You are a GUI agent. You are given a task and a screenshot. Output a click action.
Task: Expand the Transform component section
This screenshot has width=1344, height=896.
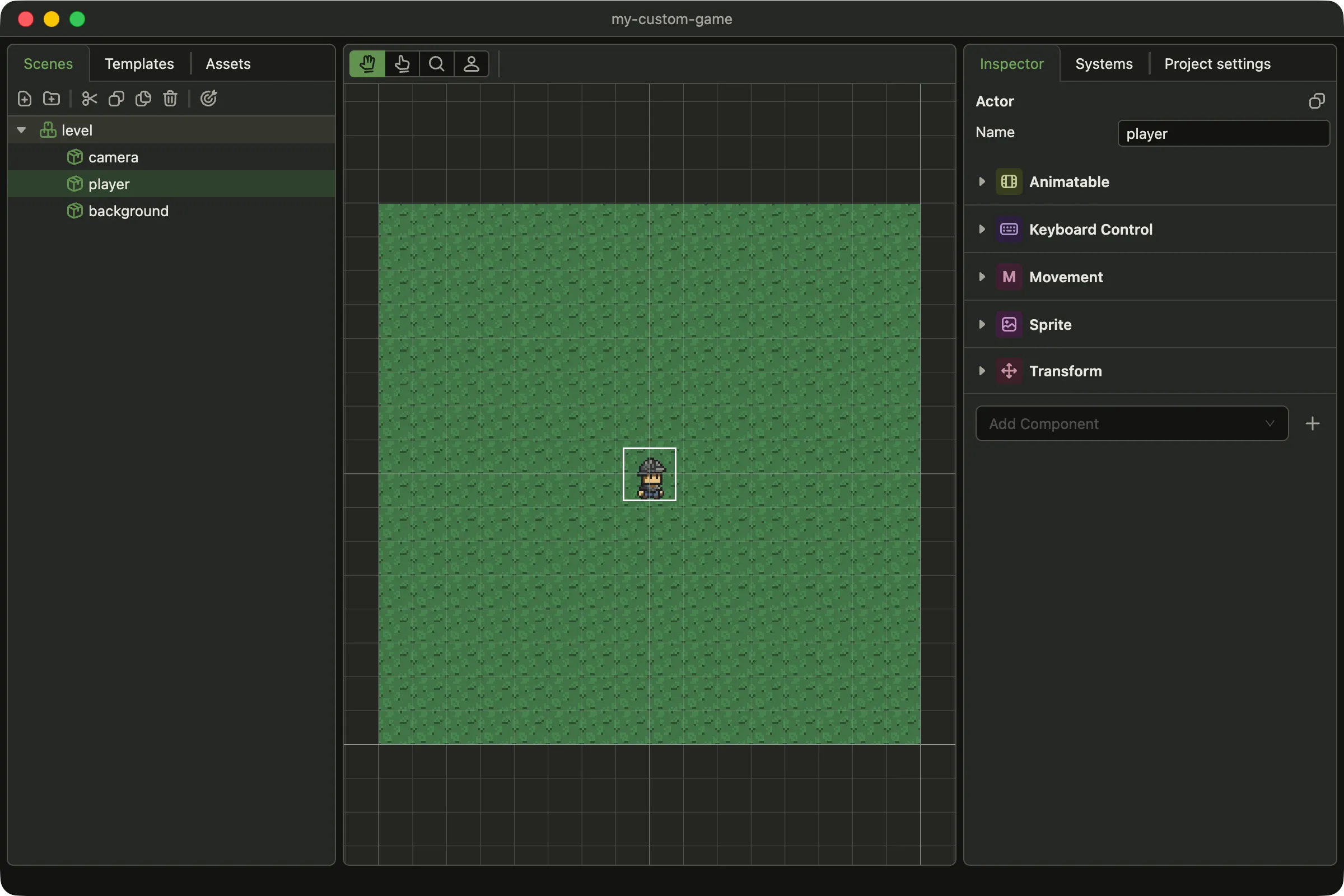982,371
